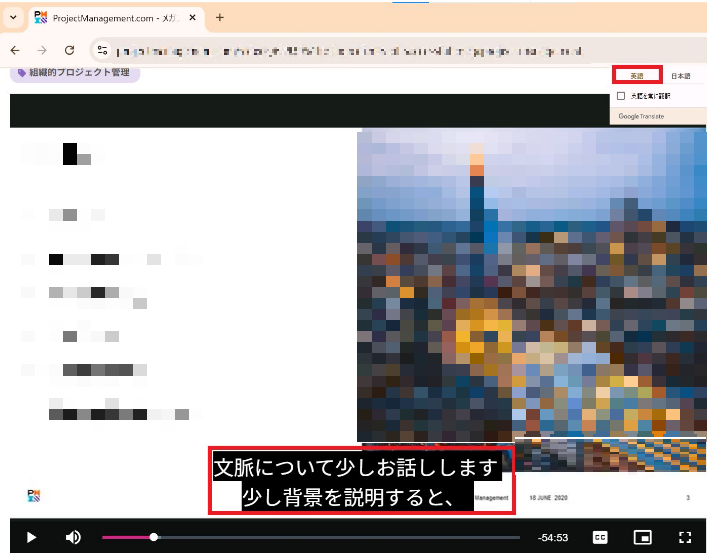Reload the current page
707x553 pixels.
tap(69, 50)
